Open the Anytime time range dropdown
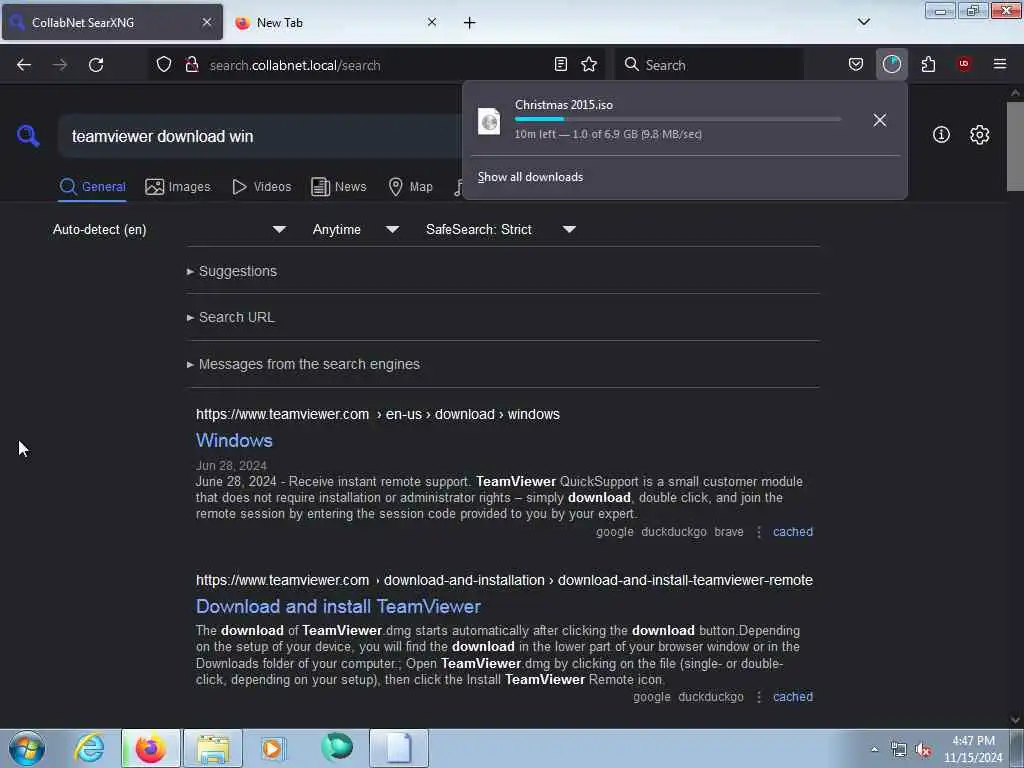Viewport: 1024px width, 768px height. pyautogui.click(x=356, y=229)
